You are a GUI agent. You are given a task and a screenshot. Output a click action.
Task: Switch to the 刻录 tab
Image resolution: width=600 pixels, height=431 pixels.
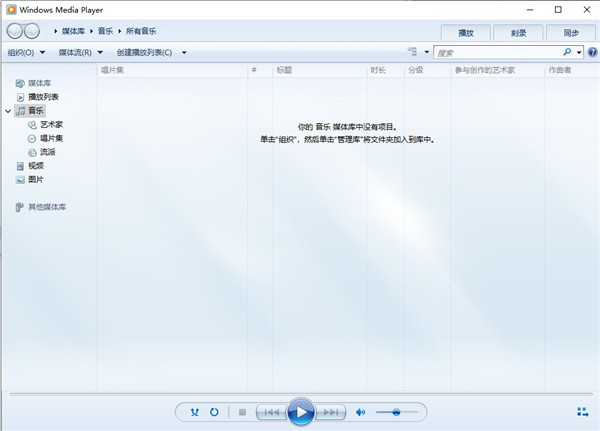(x=518, y=33)
